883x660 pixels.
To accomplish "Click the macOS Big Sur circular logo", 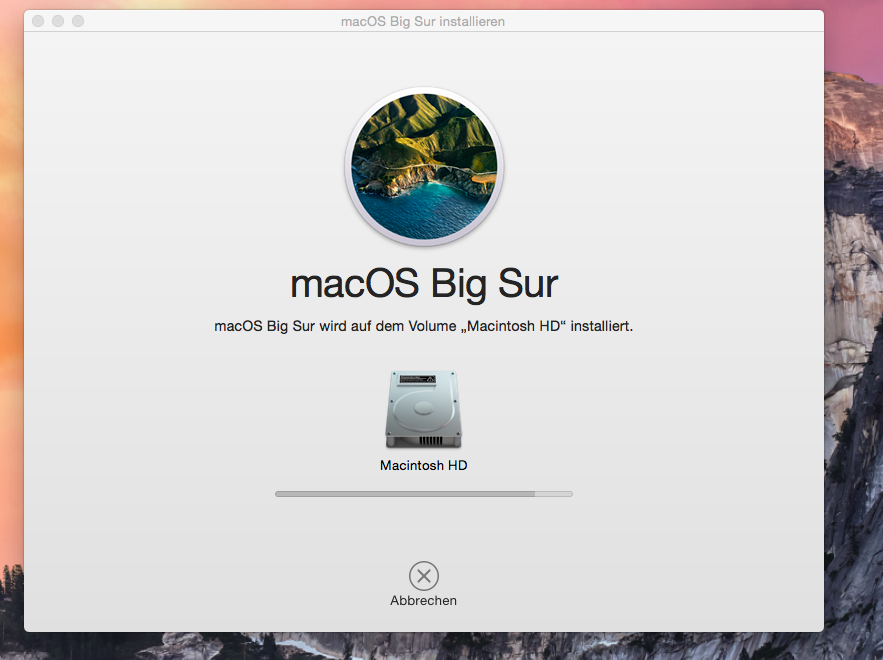I will point(424,167).
